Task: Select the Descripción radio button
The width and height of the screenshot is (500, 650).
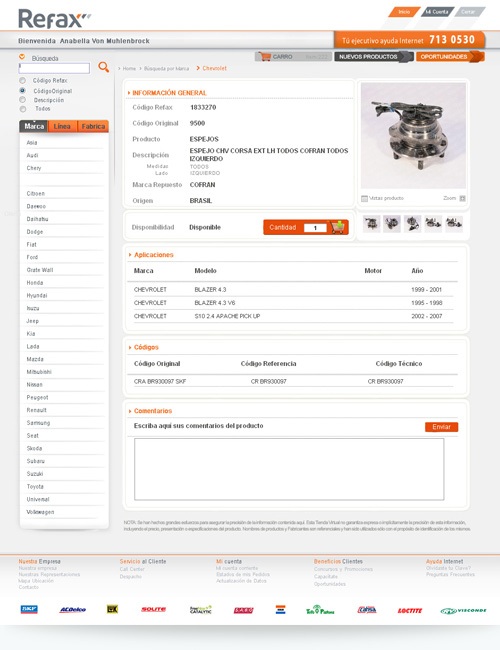Action: 22,99
